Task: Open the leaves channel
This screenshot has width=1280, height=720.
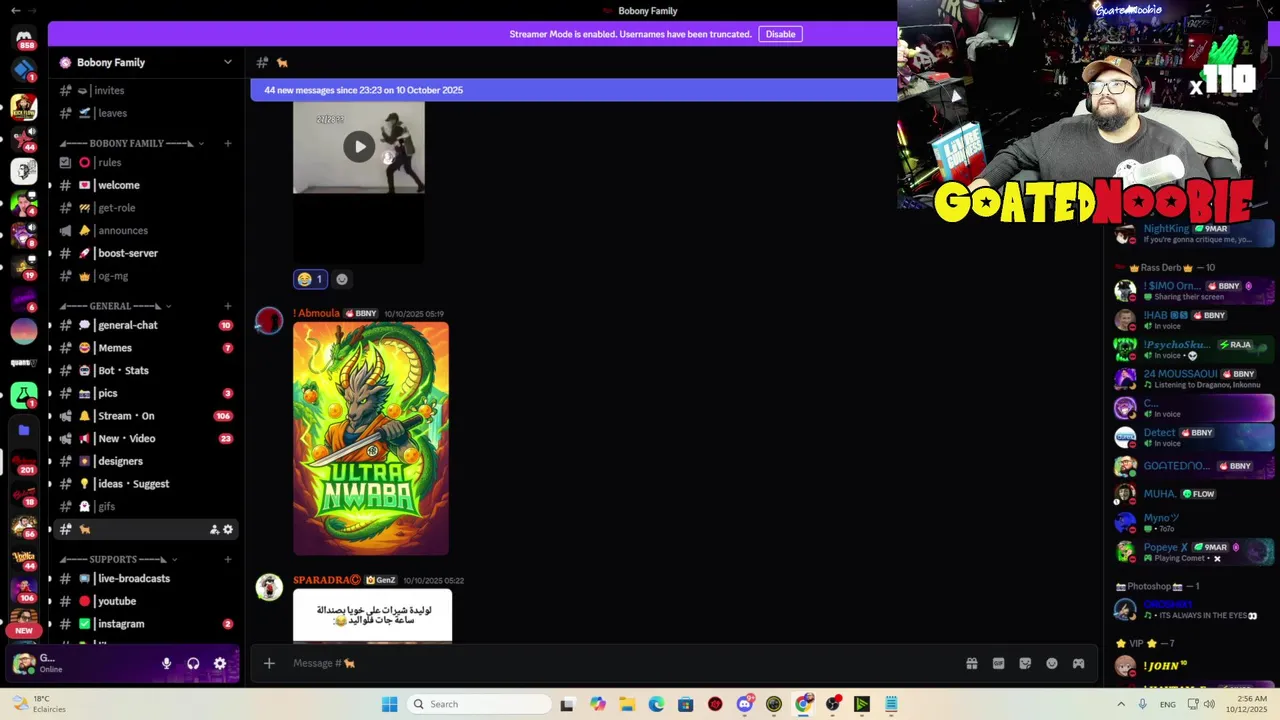Action: [146, 113]
